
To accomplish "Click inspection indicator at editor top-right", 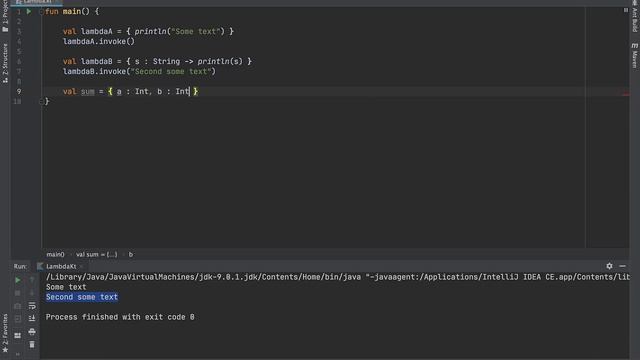I will (x=626, y=10).
